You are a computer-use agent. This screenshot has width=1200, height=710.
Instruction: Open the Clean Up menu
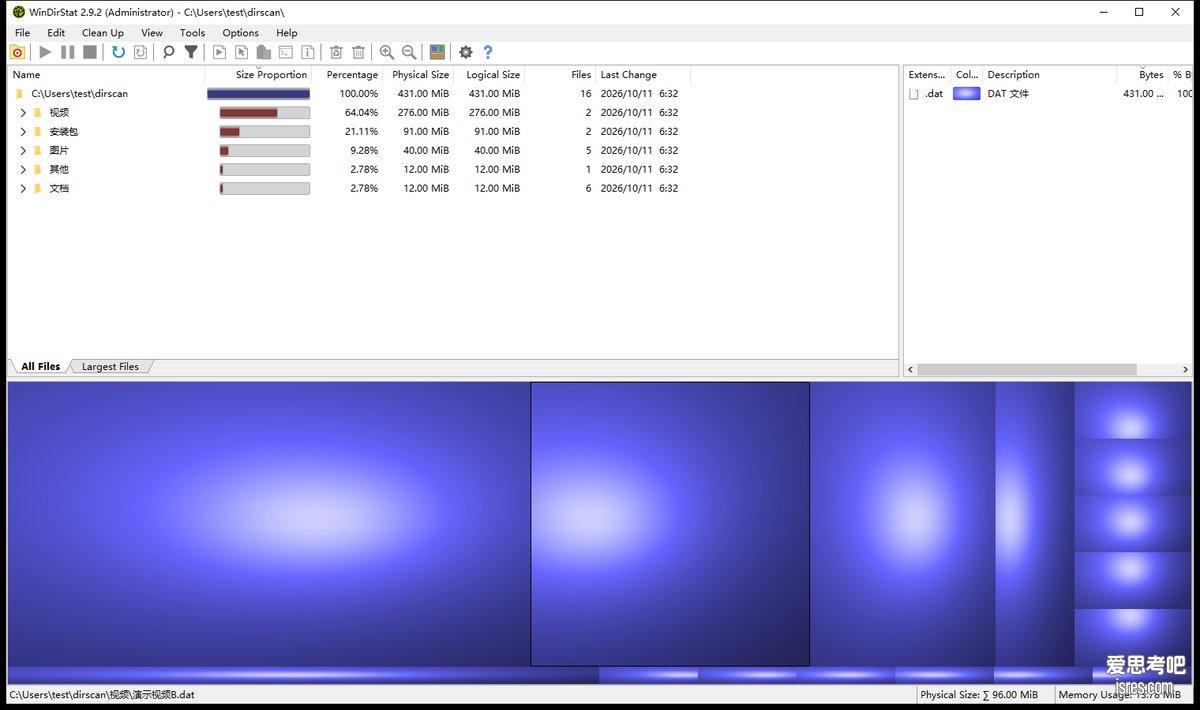click(103, 33)
